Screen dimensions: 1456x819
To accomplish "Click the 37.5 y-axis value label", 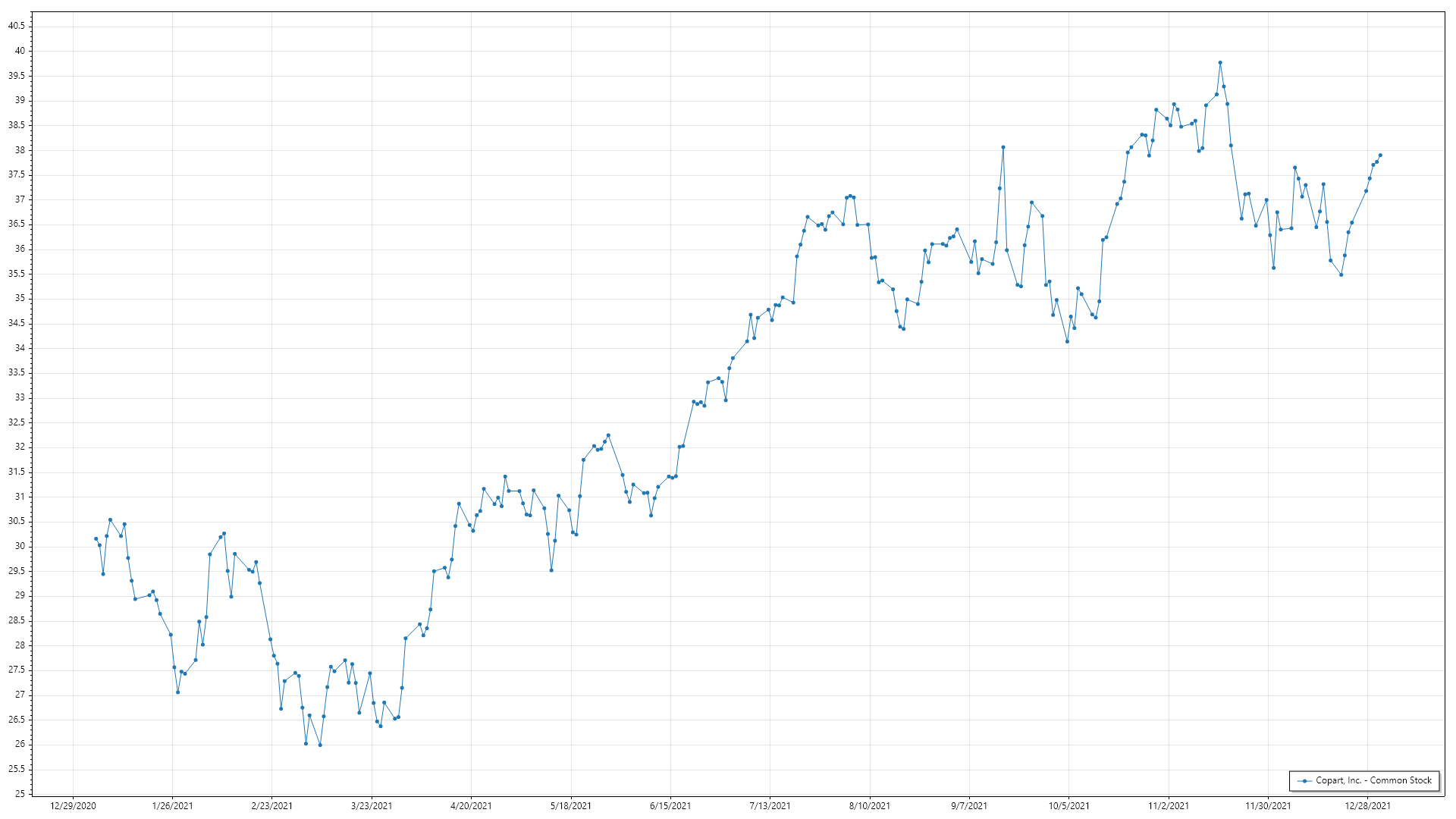I will pos(17,174).
